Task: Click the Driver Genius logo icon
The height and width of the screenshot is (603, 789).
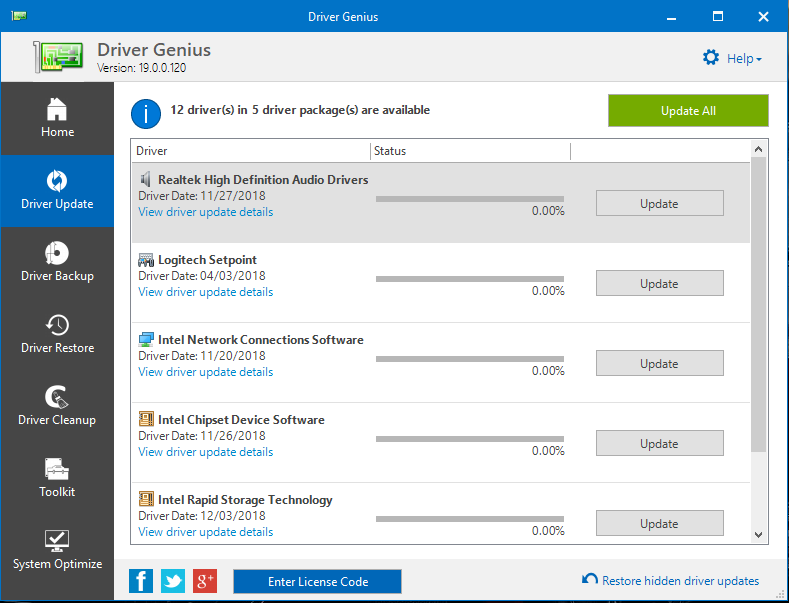Action: point(58,57)
